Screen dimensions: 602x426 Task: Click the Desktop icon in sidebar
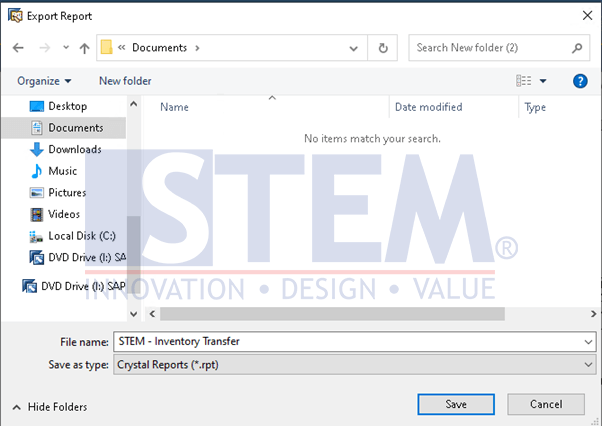pyautogui.click(x=37, y=106)
